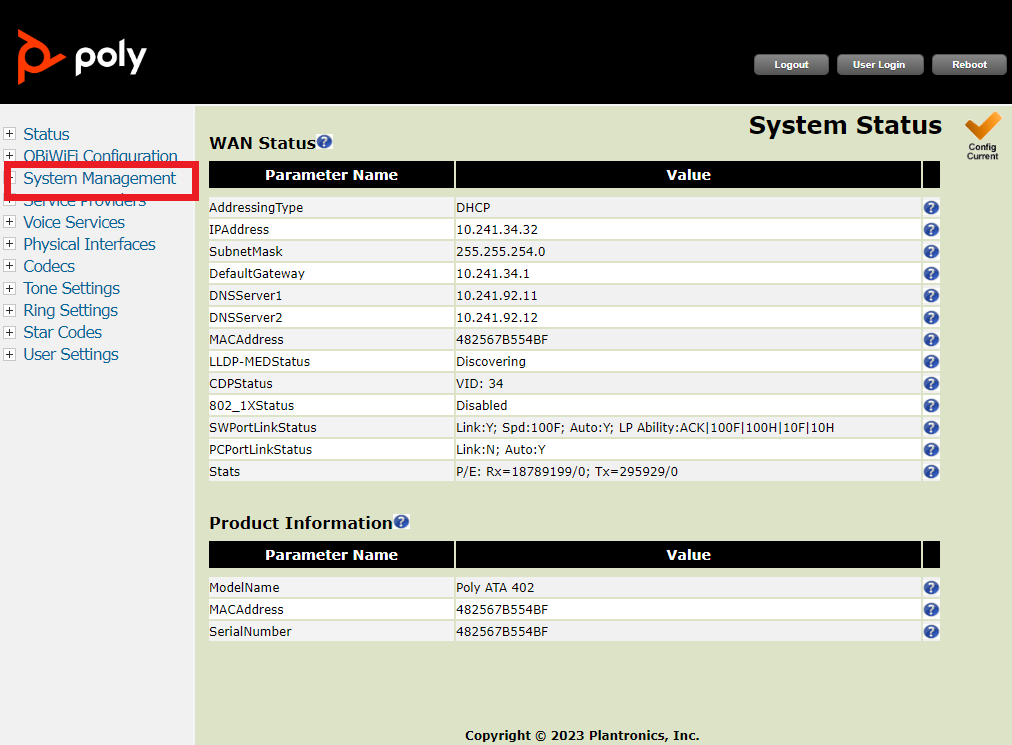Select the VID: 34 value
Screen dimensions: 1012x745
480,383
